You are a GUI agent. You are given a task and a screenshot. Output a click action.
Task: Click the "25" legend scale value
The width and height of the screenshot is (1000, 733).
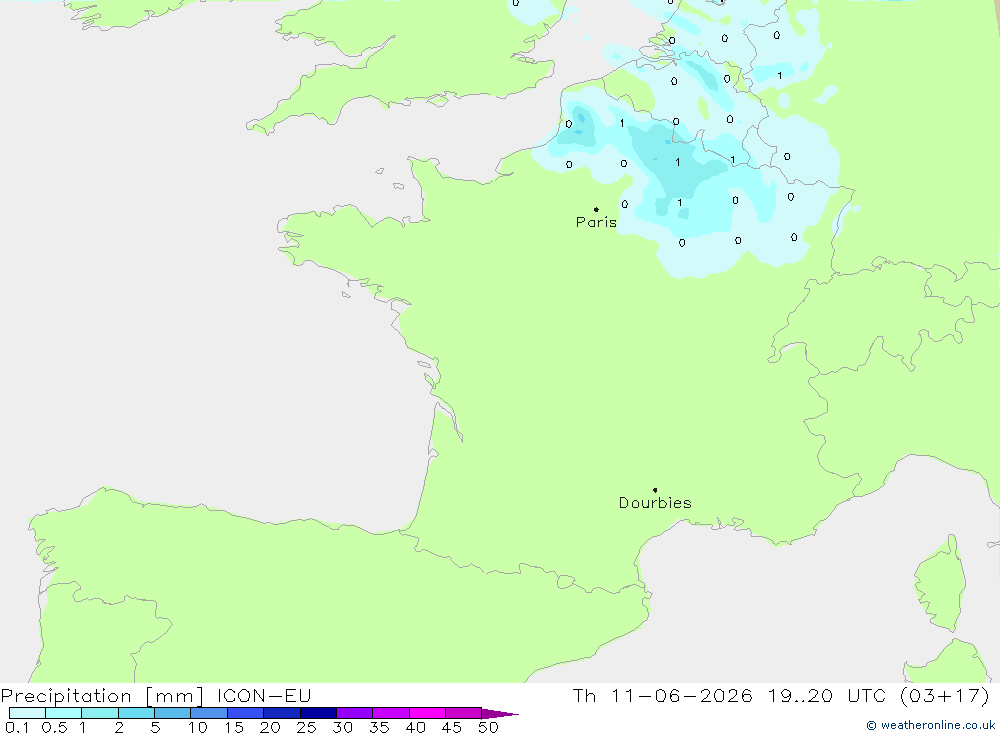pyautogui.click(x=307, y=727)
